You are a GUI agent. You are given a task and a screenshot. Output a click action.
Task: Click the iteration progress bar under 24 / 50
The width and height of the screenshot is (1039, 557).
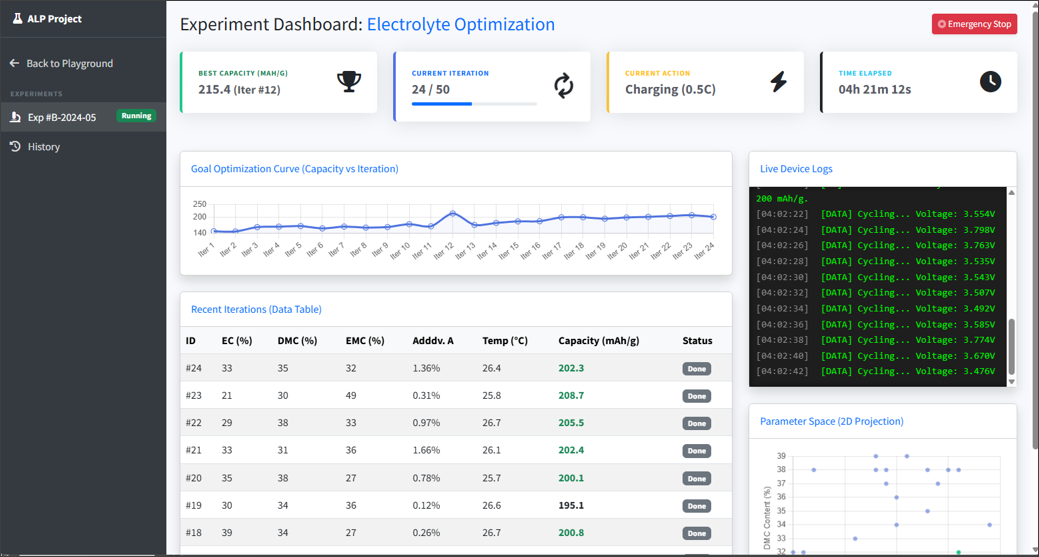(x=474, y=104)
